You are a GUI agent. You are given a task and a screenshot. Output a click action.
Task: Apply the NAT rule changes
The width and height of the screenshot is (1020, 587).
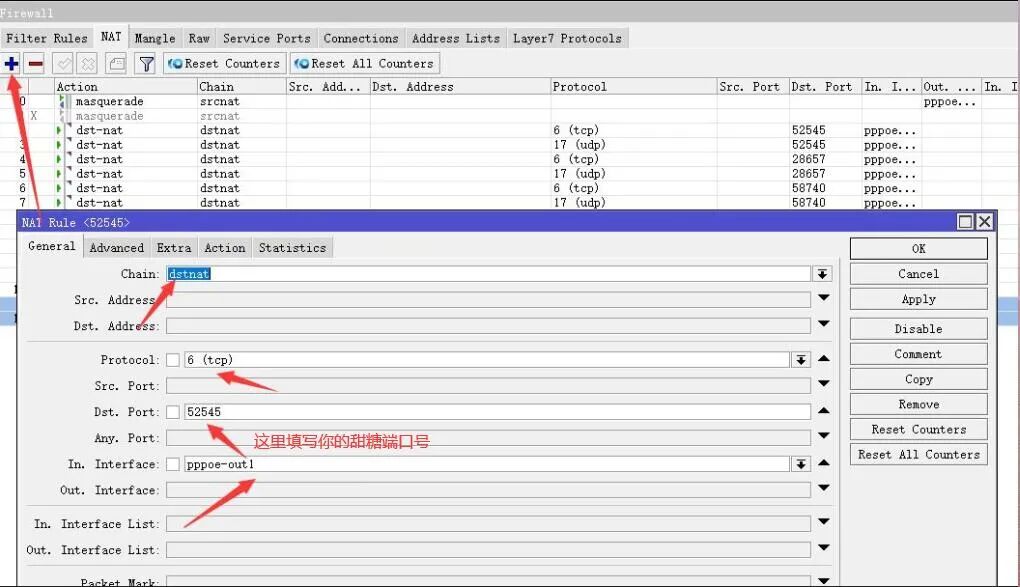click(x=916, y=298)
